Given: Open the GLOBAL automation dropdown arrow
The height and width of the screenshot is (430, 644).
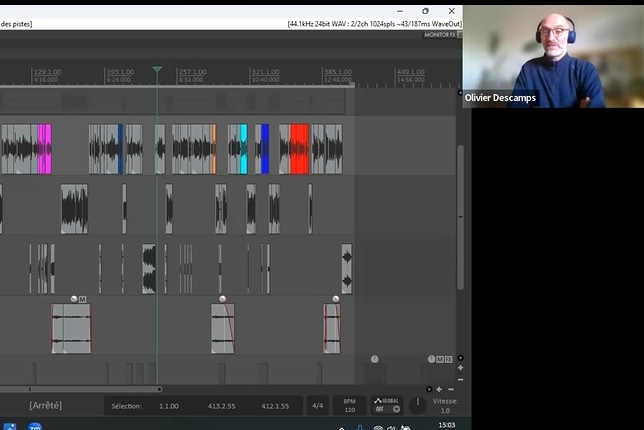Looking at the screenshot, I should tap(396, 409).
